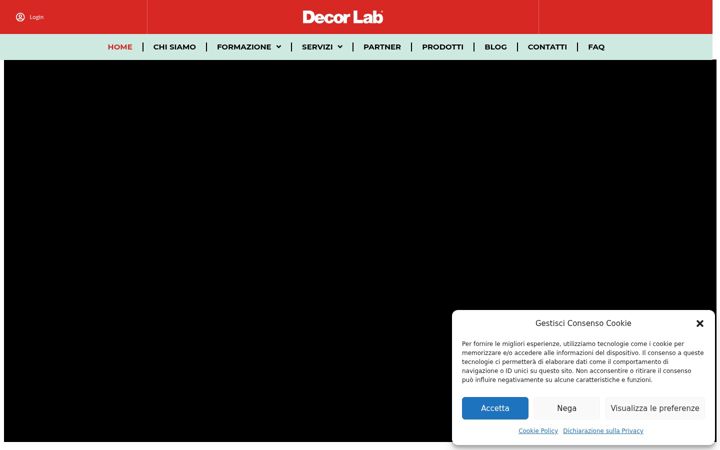Click the Gestisci Consenso Cookie title

click(583, 323)
